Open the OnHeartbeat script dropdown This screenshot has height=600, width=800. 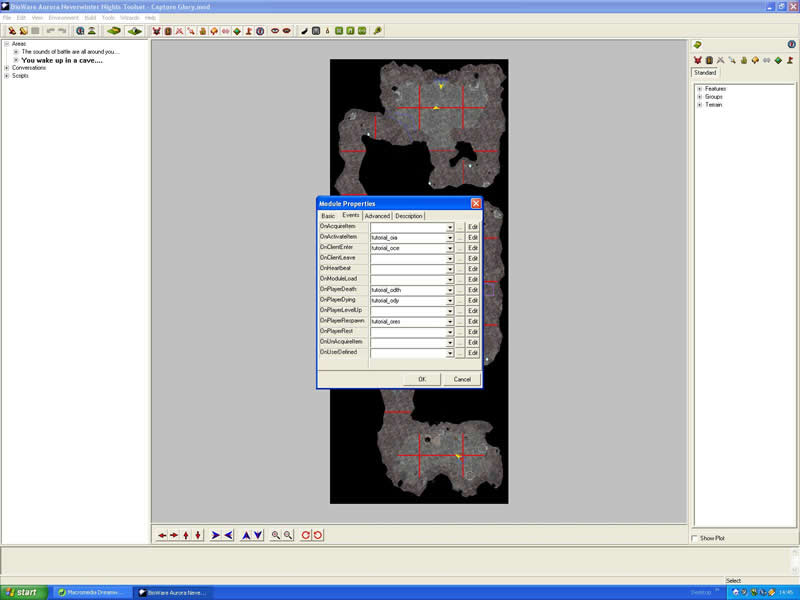(450, 269)
